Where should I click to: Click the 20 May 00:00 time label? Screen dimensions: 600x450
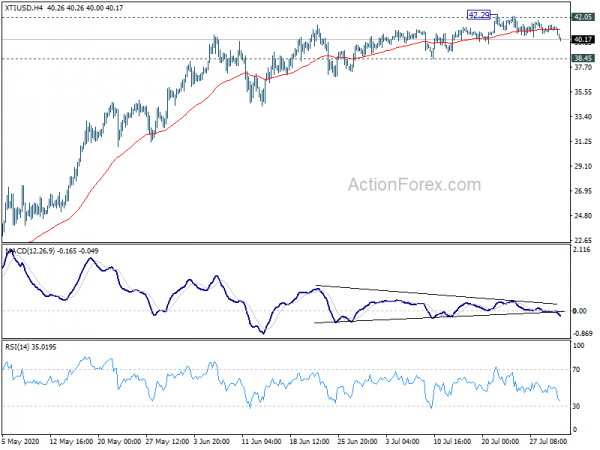pos(119,441)
